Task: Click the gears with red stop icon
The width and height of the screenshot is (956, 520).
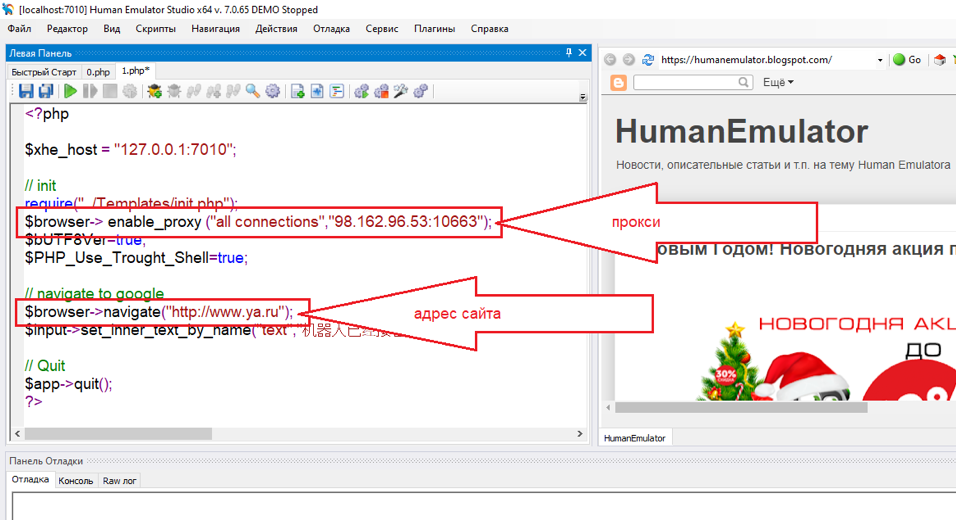Action: tap(381, 91)
